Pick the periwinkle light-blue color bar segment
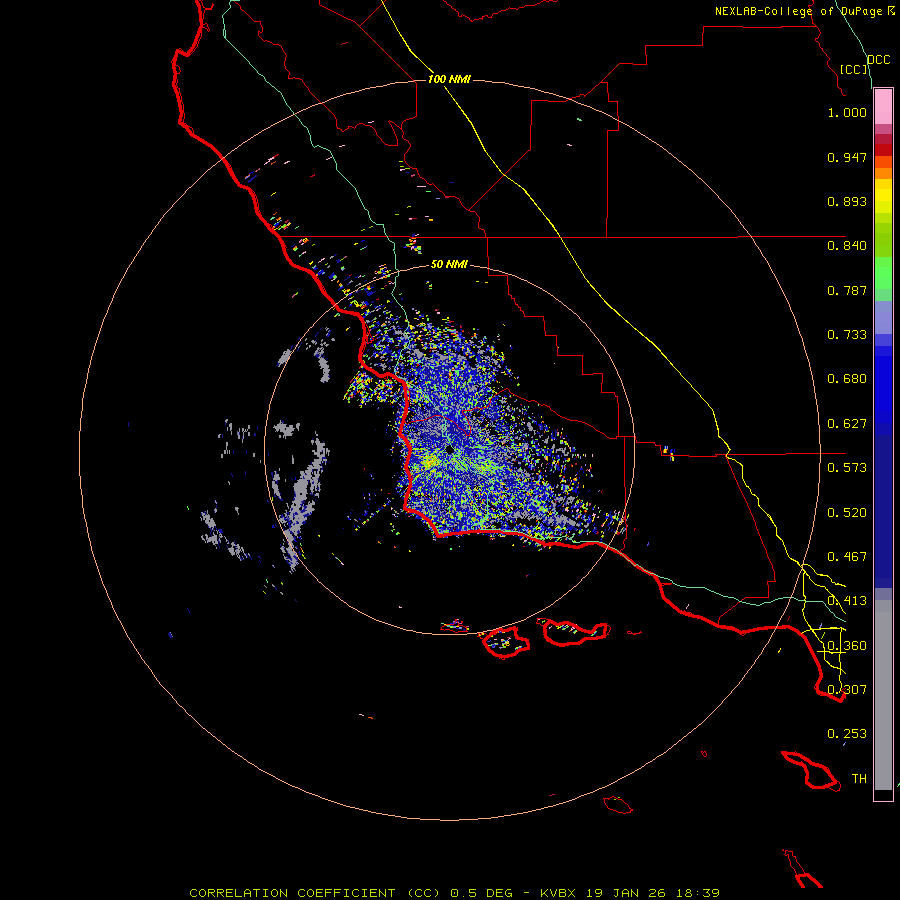 tap(883, 317)
